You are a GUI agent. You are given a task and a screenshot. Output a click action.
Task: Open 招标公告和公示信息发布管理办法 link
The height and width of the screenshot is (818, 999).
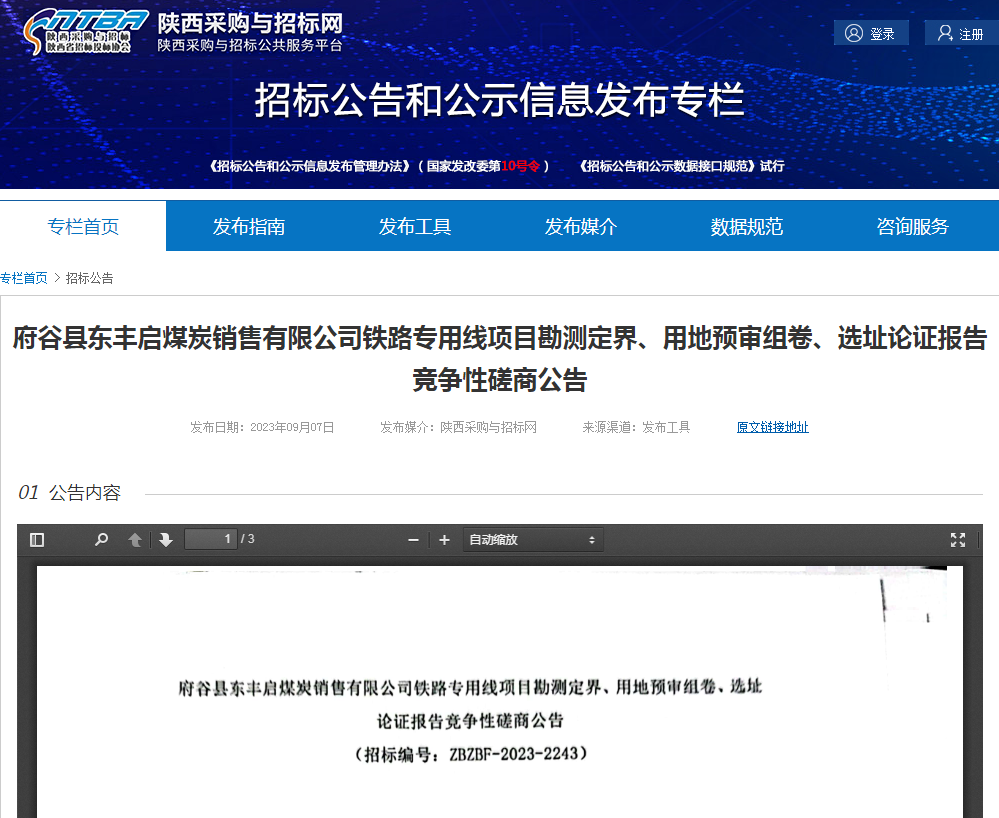[310, 166]
